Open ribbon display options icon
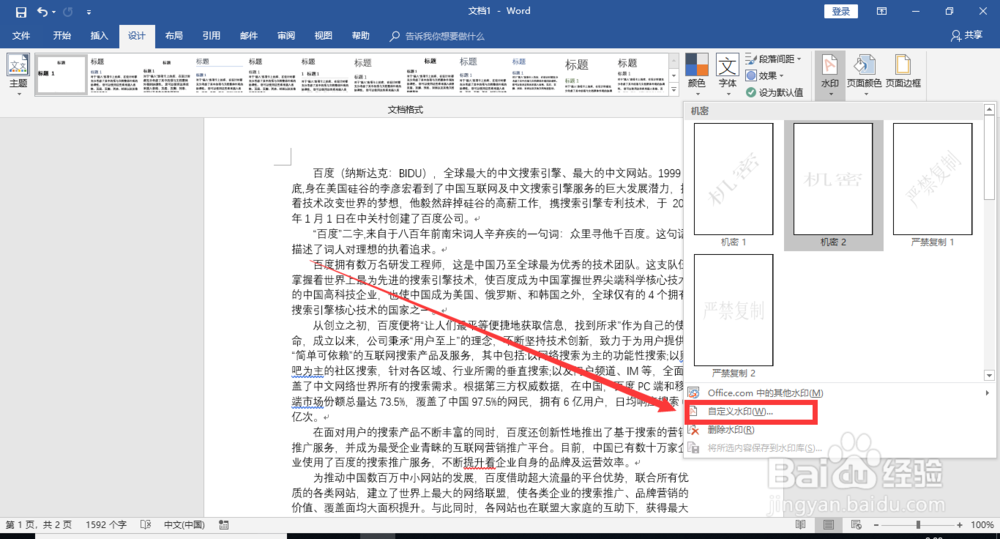The height and width of the screenshot is (539, 1000). [882, 11]
